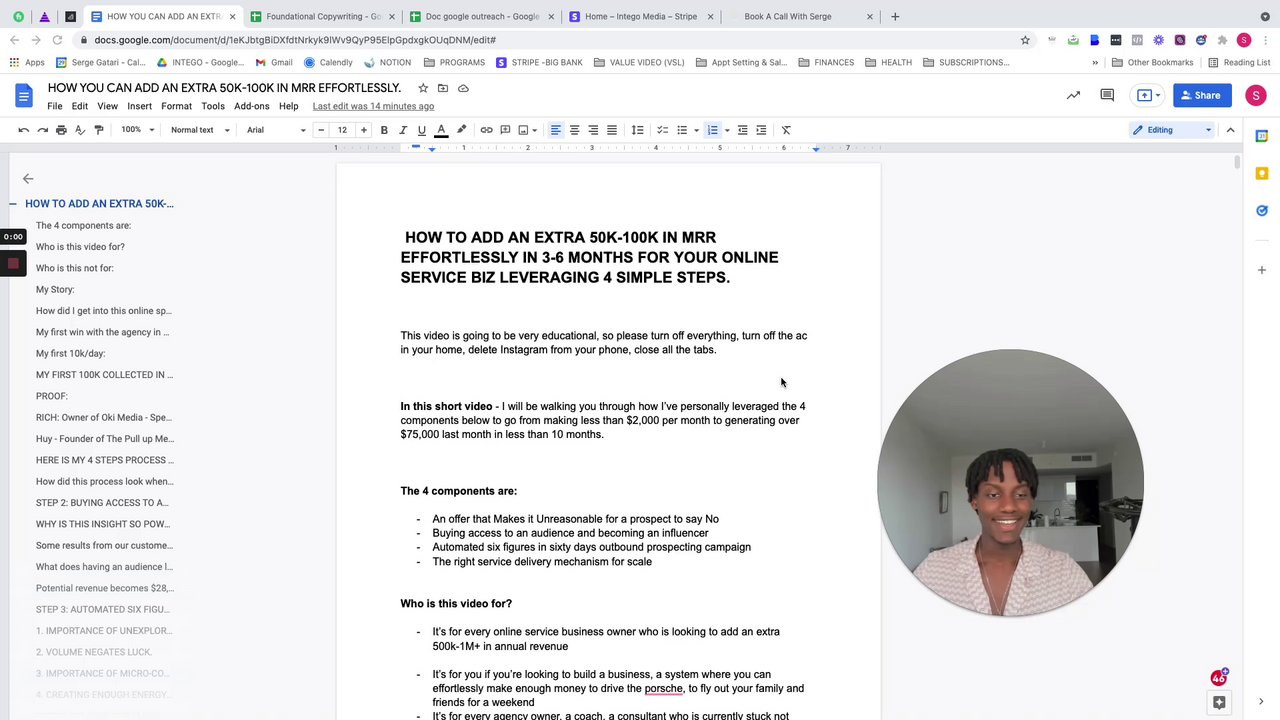Click the Undo arrow in toolbar
The height and width of the screenshot is (720, 1280).
[23, 130]
